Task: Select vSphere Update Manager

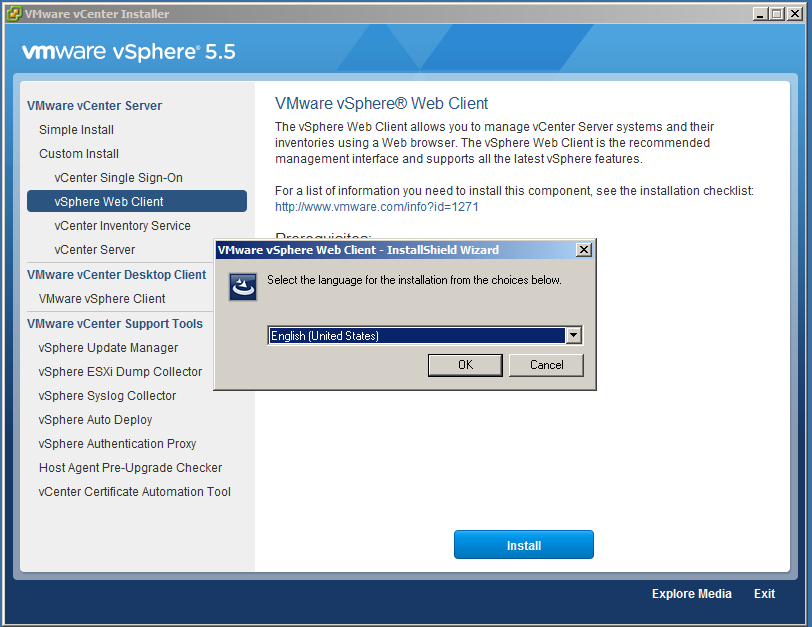Action: click(x=108, y=348)
